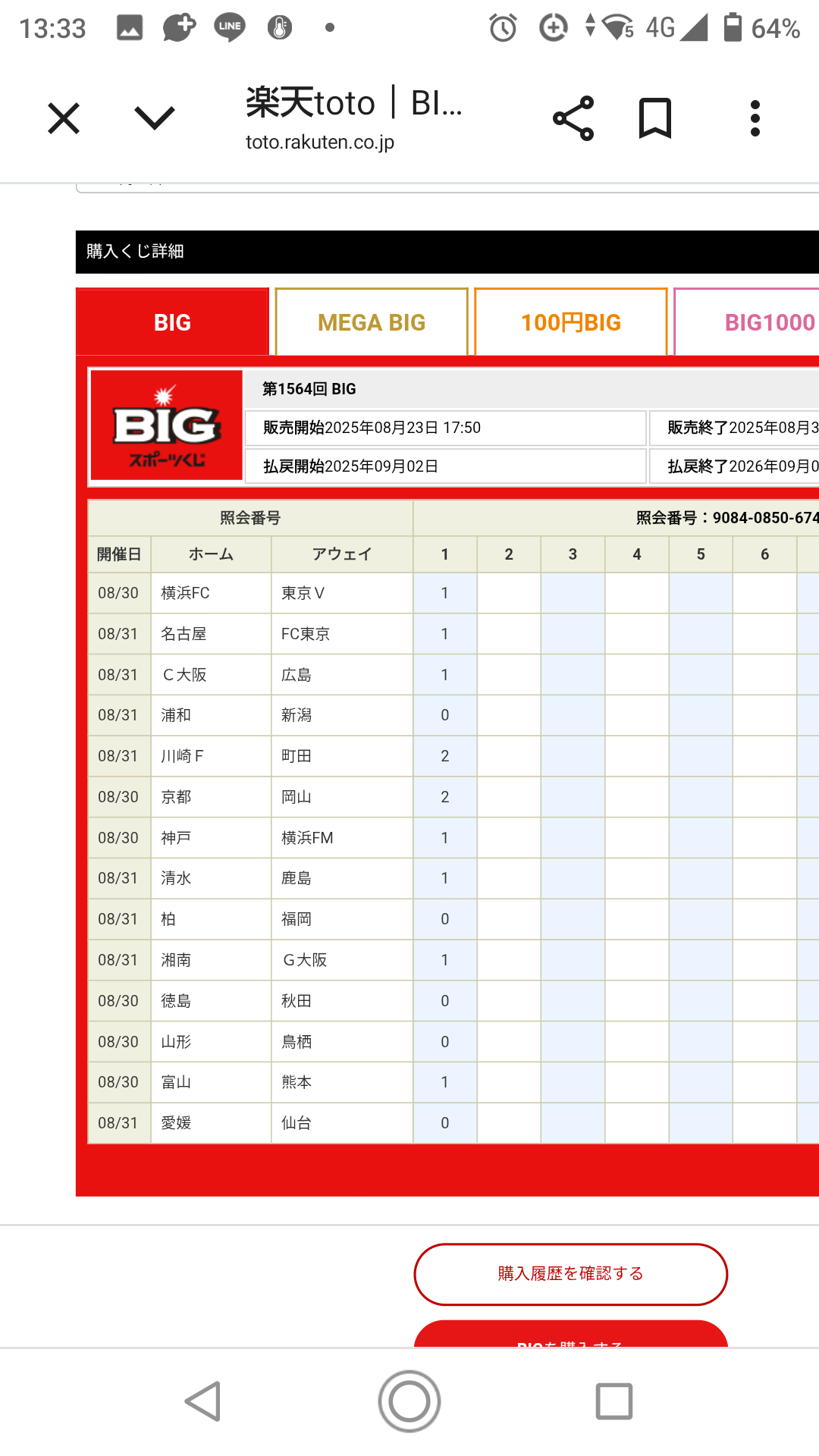Tap the BIG スポーツくじ logo image

pyautogui.click(x=167, y=425)
